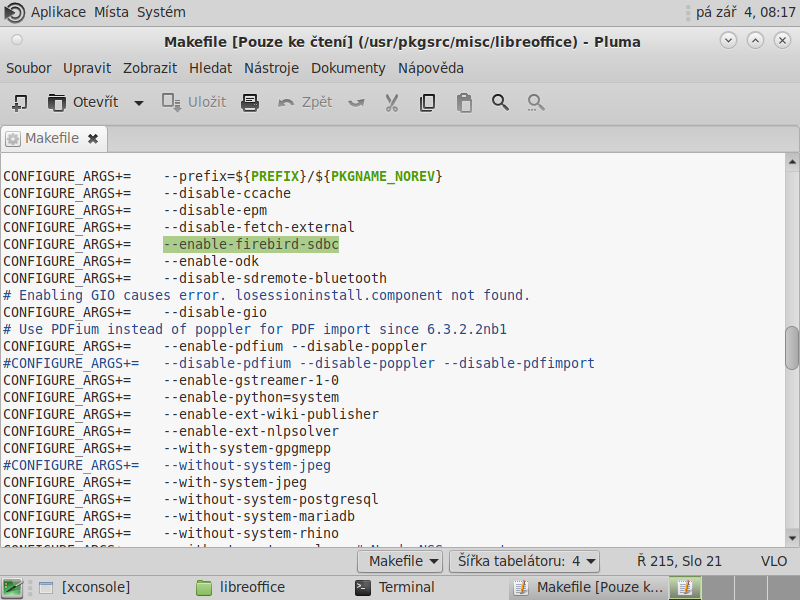Open Find and Replace icon
800x600 pixels.
click(536, 103)
